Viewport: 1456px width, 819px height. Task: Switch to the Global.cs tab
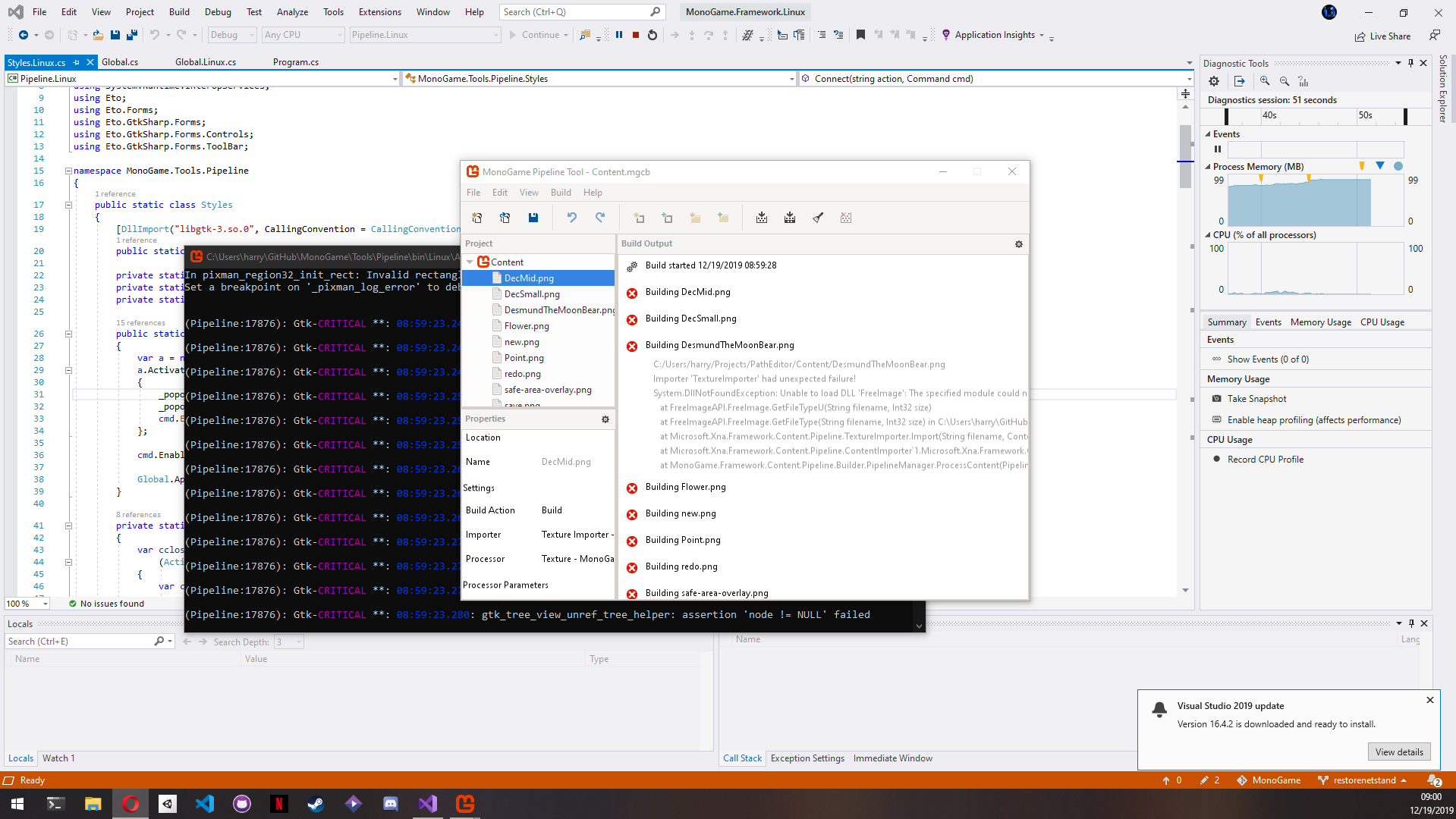click(x=121, y=61)
